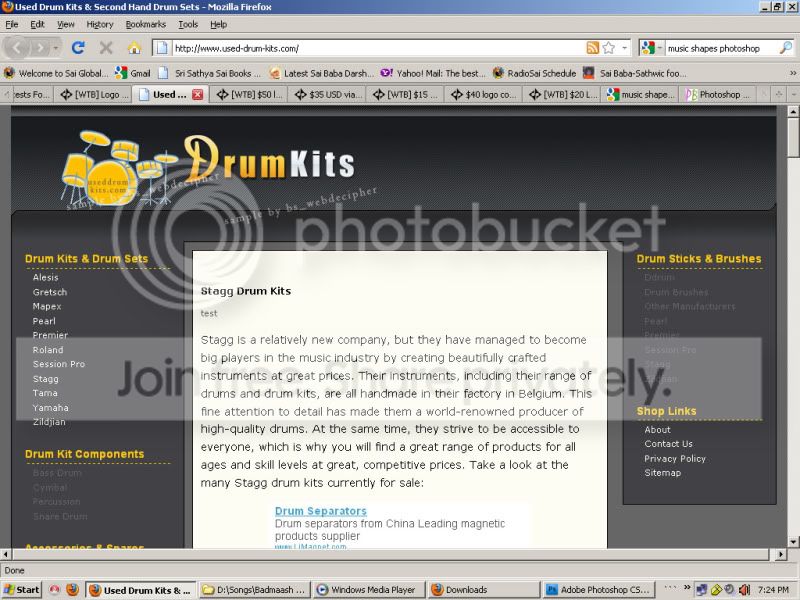Open the back/forward history dropdown arrow
The image size is (800, 600).
click(x=56, y=48)
